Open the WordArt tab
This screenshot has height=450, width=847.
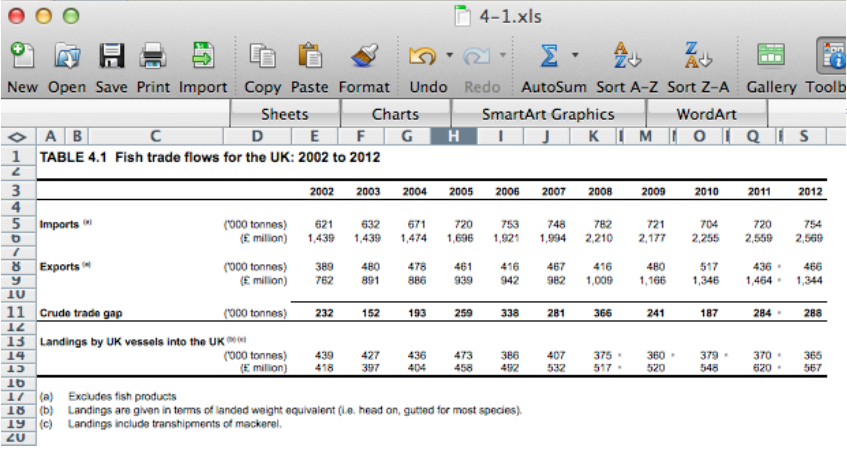click(x=707, y=114)
